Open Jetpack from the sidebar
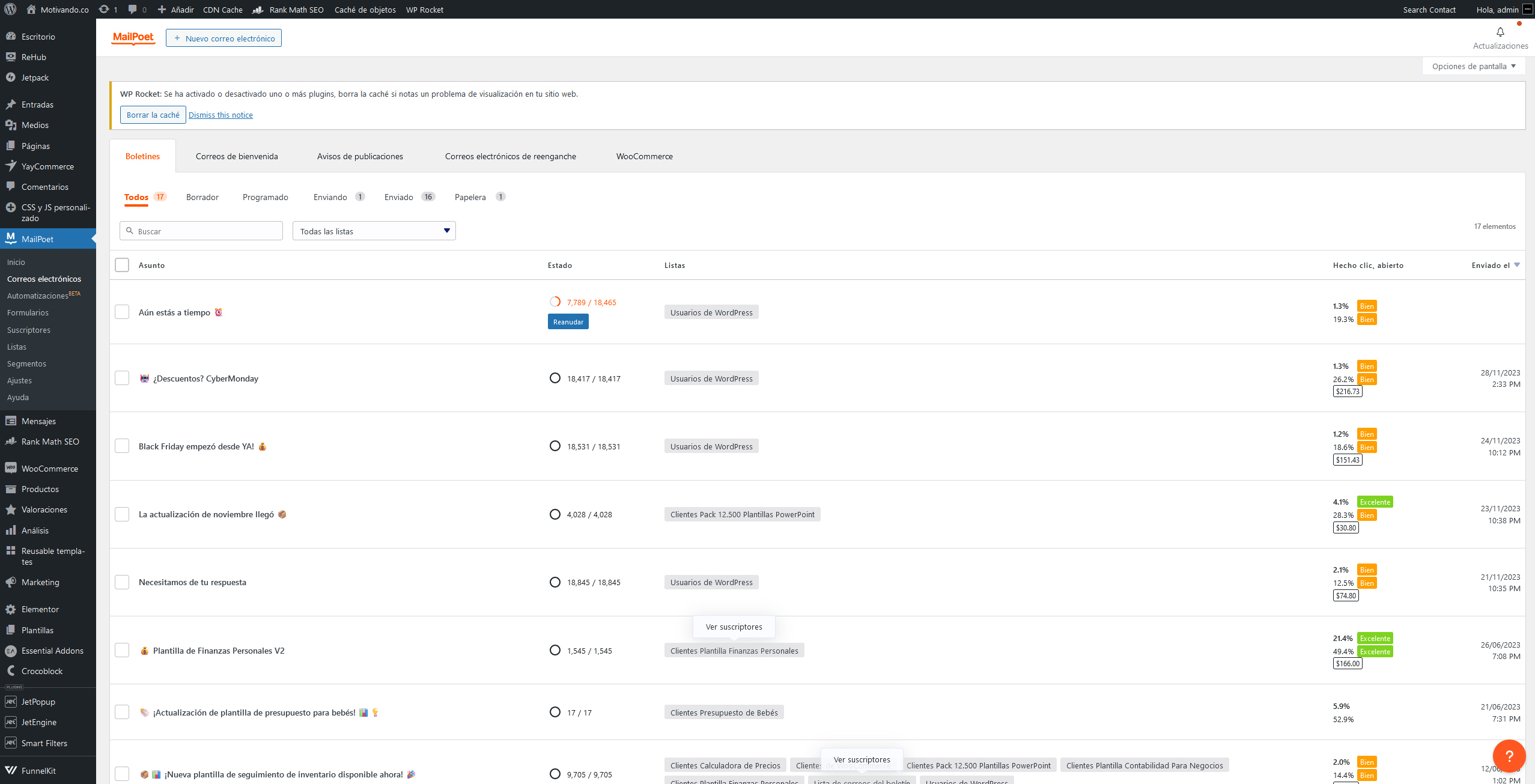 (x=35, y=77)
